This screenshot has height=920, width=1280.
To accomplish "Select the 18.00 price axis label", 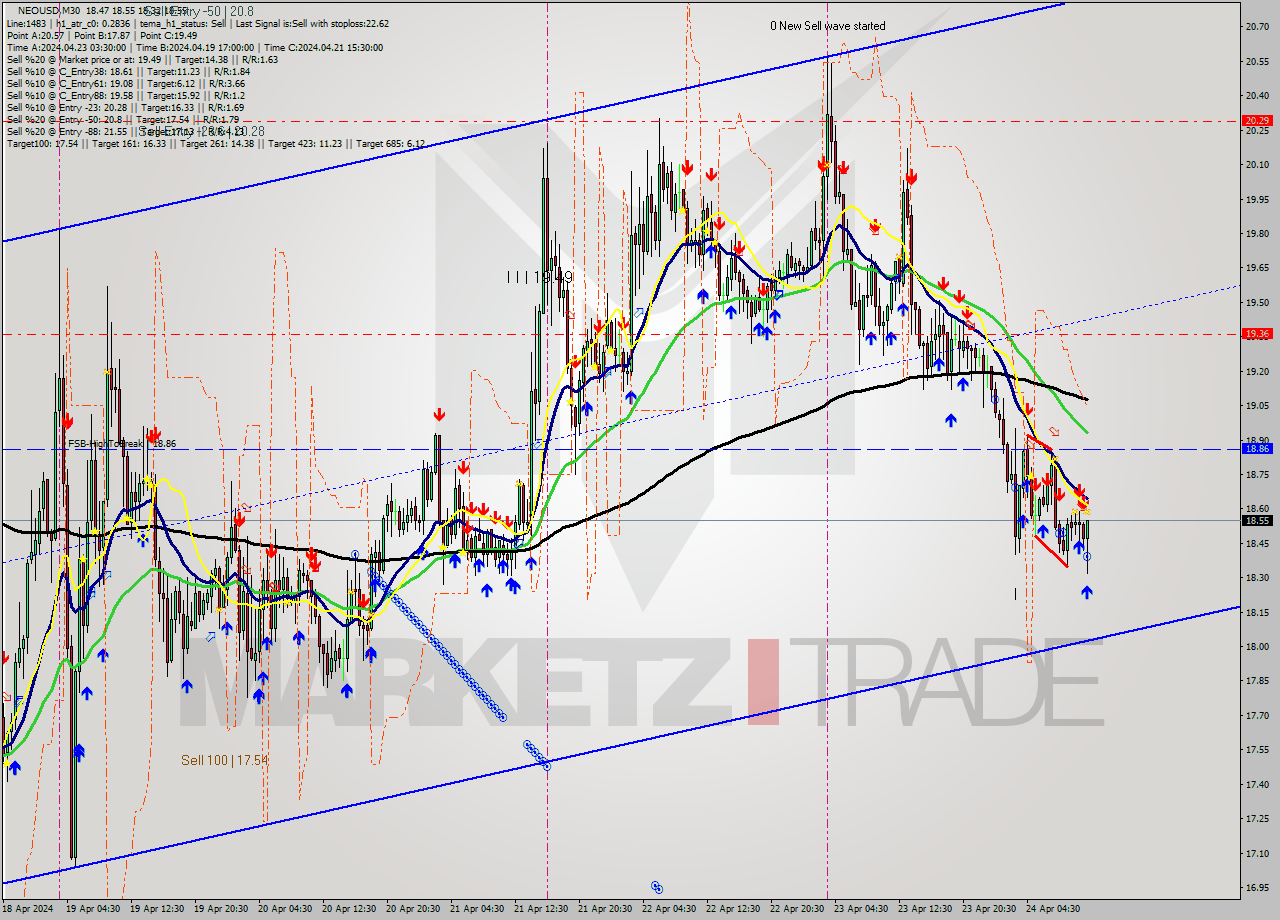I will (x=1257, y=647).
